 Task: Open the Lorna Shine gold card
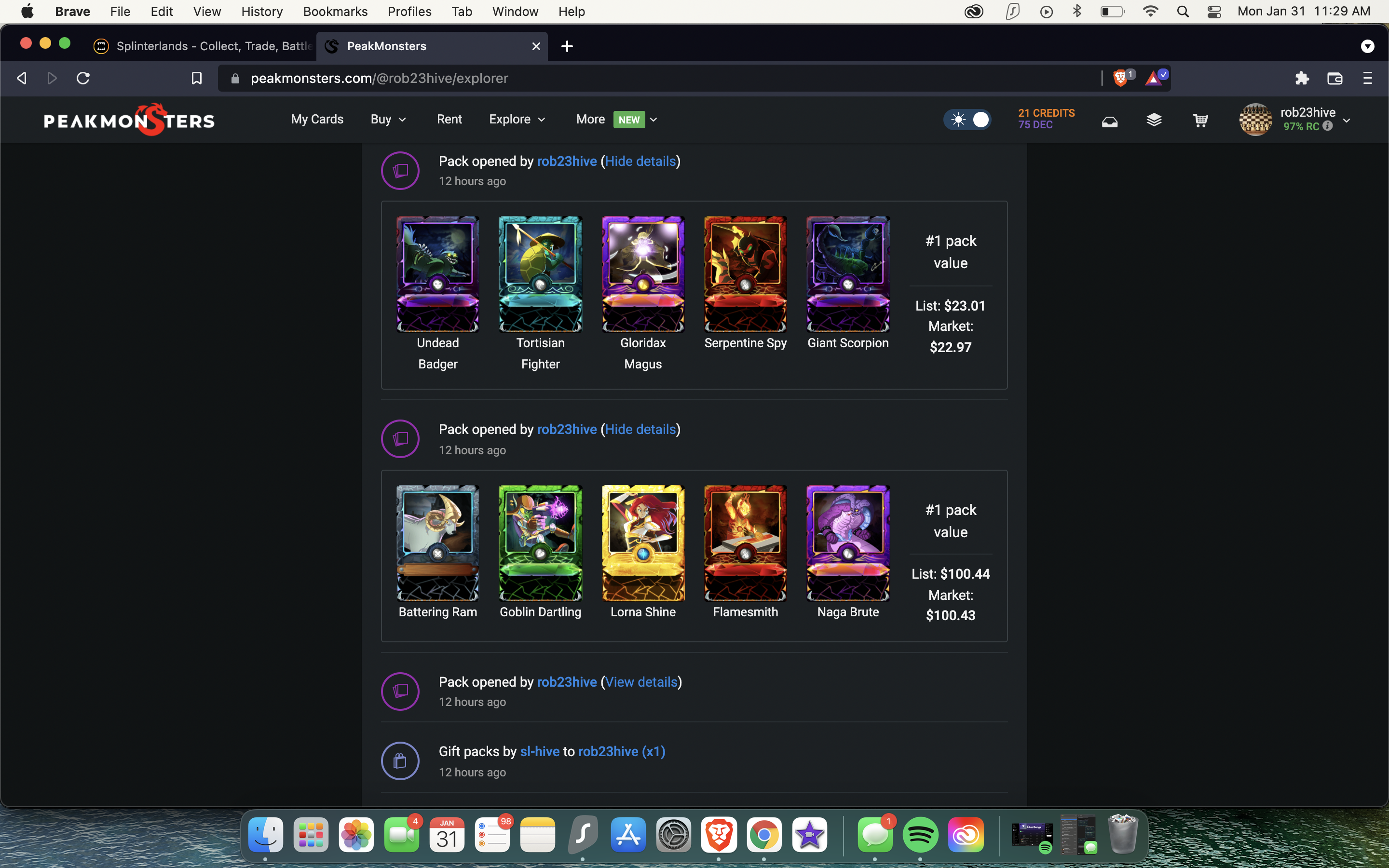point(643,543)
